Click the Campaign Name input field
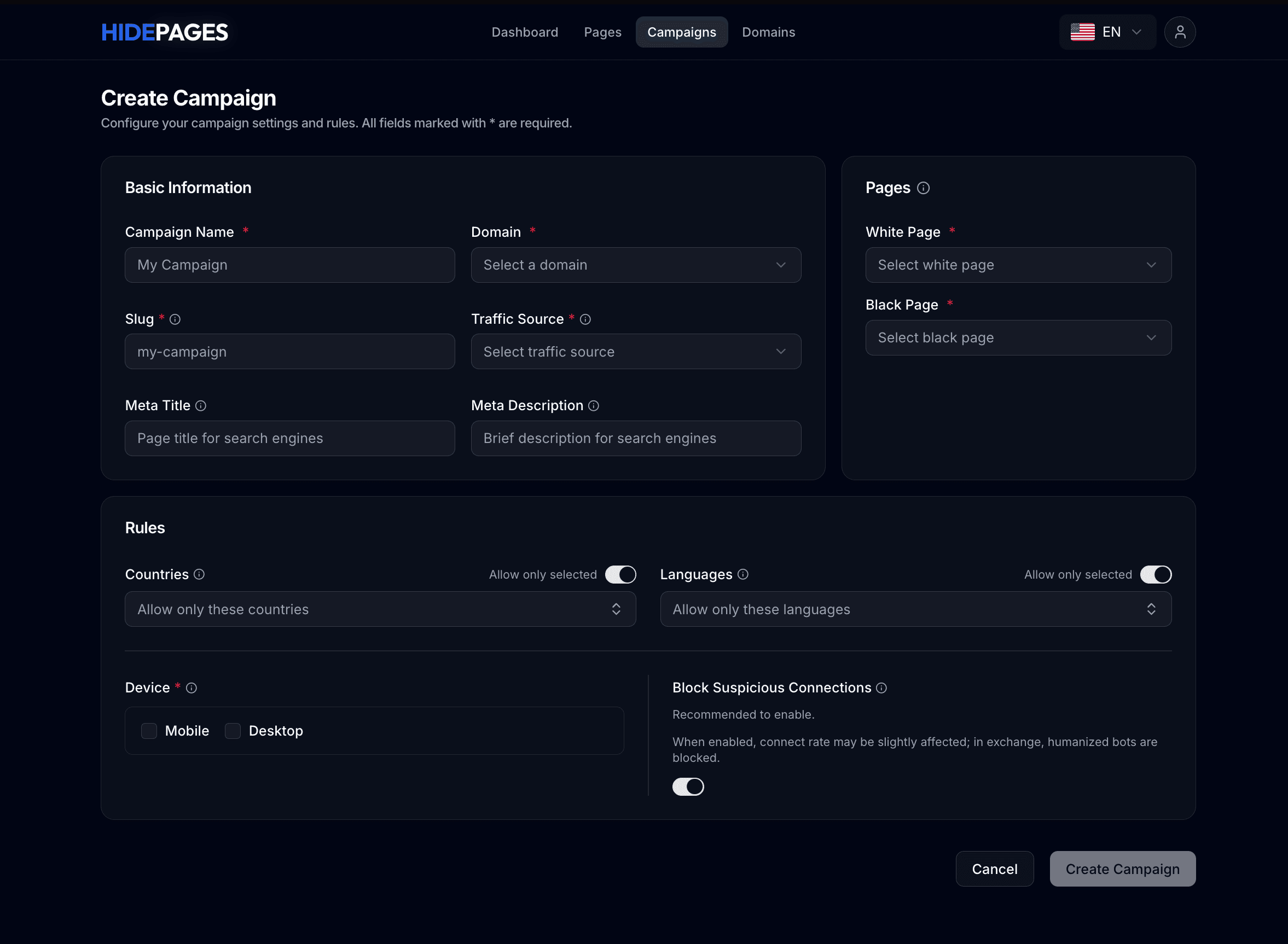 (x=290, y=265)
